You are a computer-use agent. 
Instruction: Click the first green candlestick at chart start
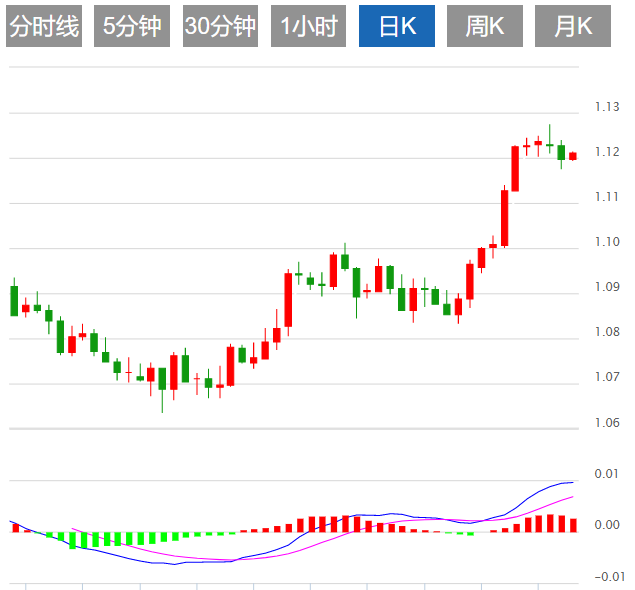tap(14, 301)
